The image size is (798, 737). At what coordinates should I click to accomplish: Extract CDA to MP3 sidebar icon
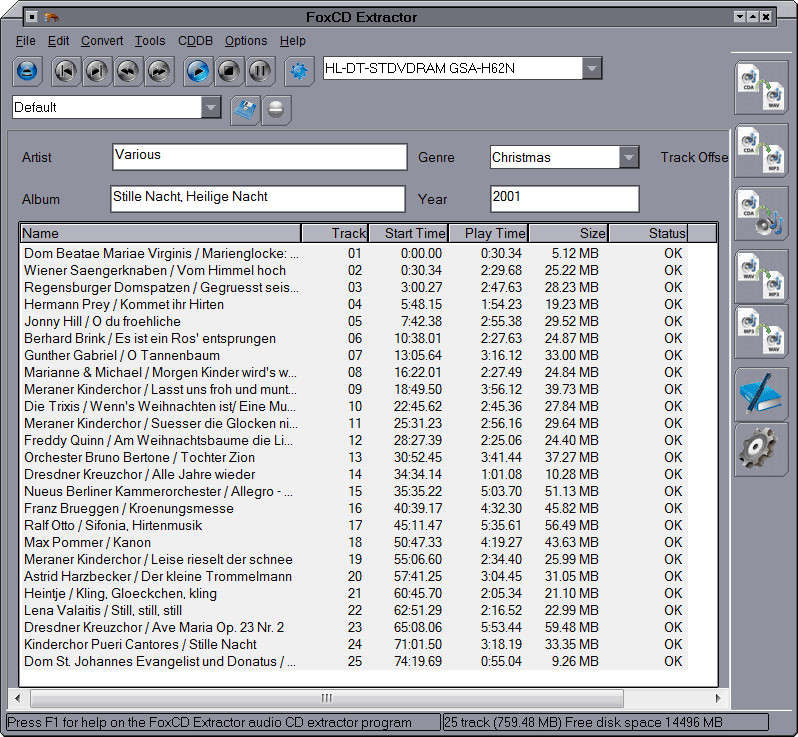tap(761, 151)
